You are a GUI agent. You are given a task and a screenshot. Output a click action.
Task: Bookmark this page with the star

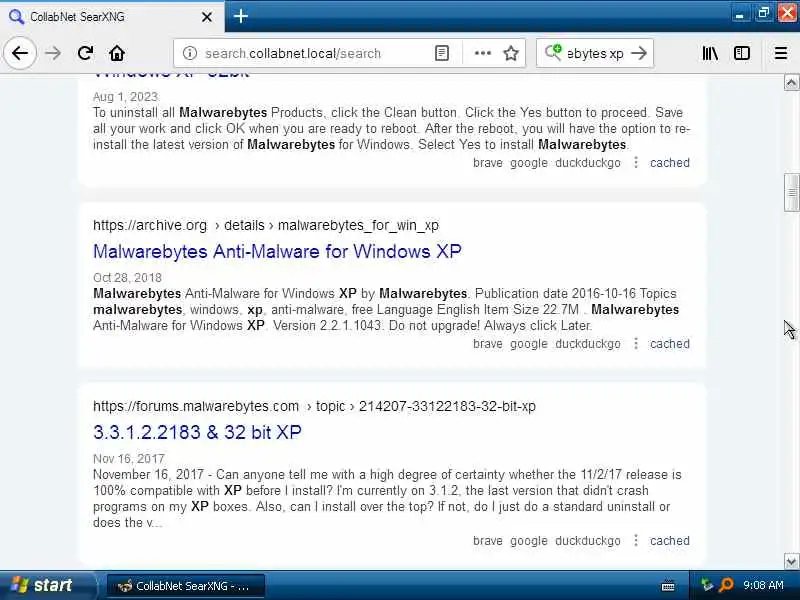[x=511, y=53]
